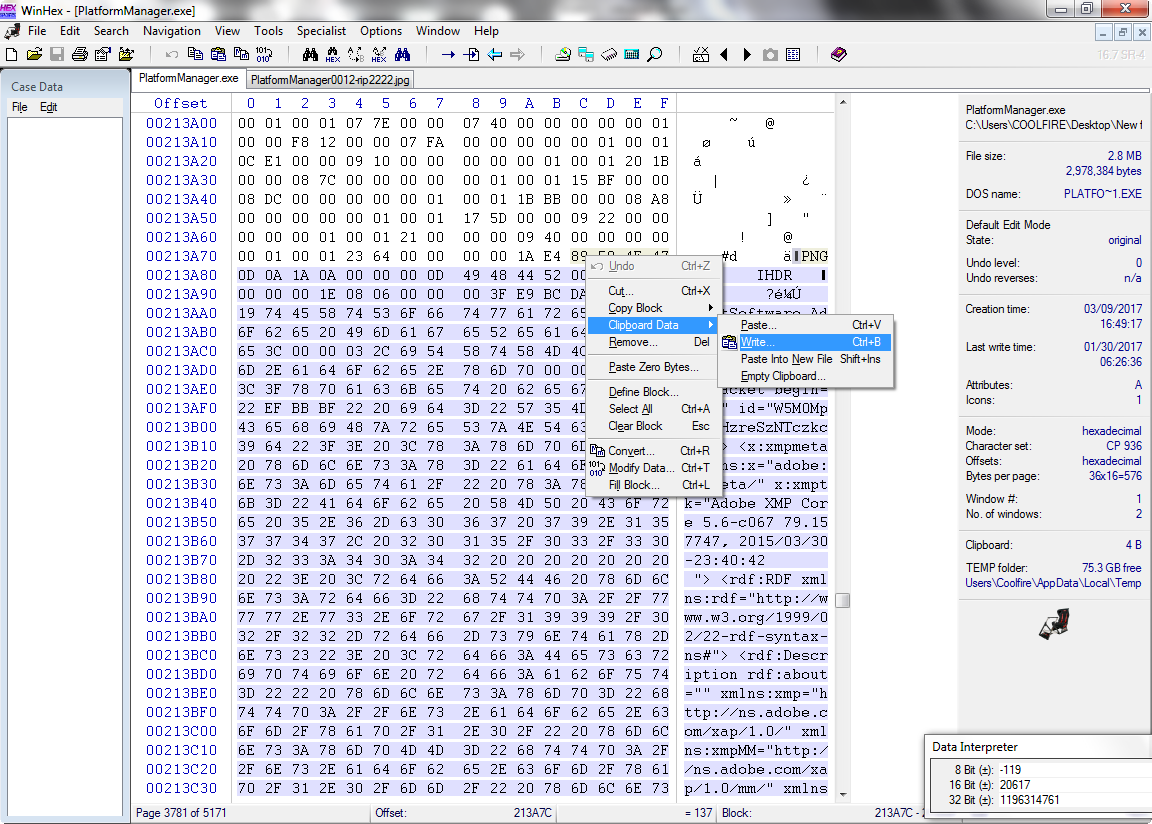
Task: Click the hex view scrollbar down arrow
Action: tap(843, 794)
